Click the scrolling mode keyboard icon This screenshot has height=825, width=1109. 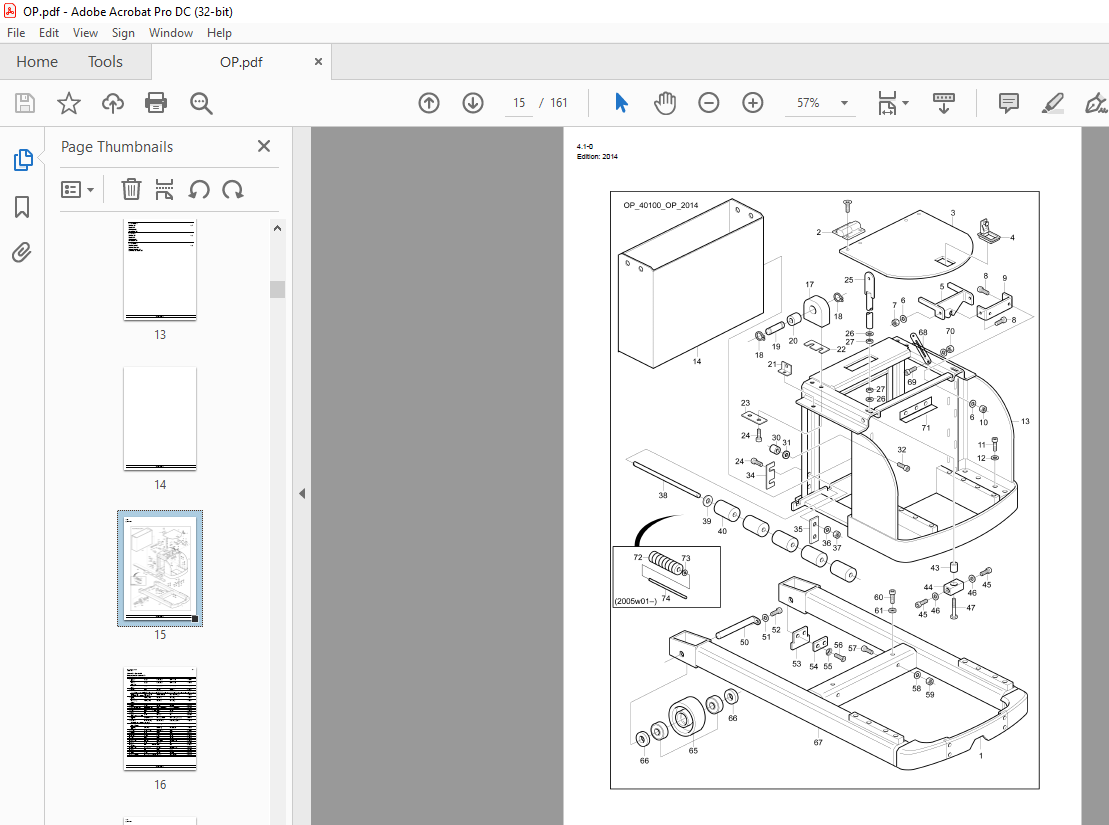pos(943,103)
